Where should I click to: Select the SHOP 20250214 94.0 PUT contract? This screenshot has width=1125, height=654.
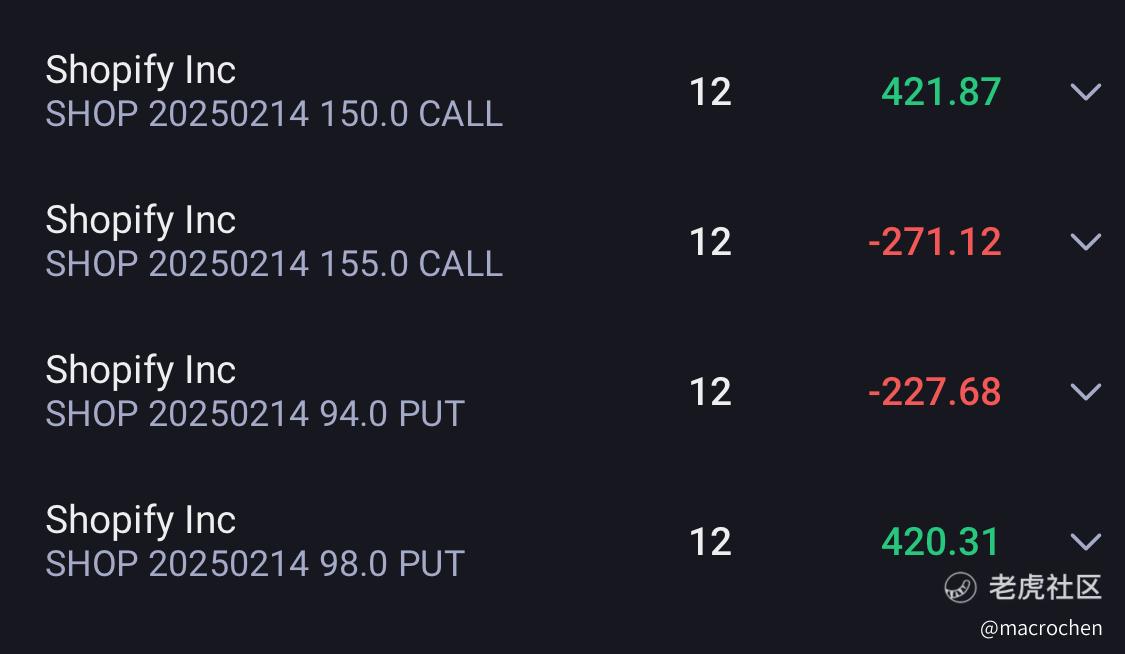click(x=255, y=414)
